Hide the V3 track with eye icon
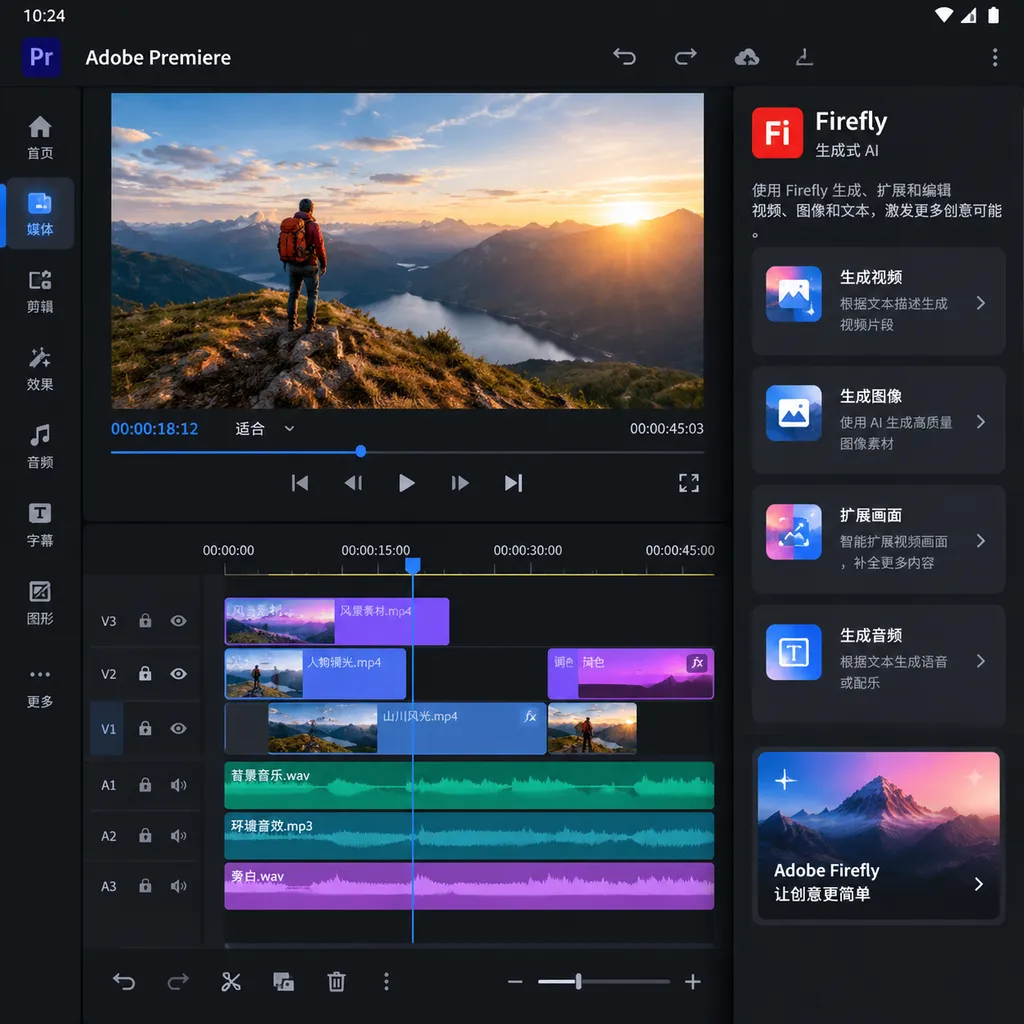This screenshot has width=1024, height=1024. (x=178, y=620)
